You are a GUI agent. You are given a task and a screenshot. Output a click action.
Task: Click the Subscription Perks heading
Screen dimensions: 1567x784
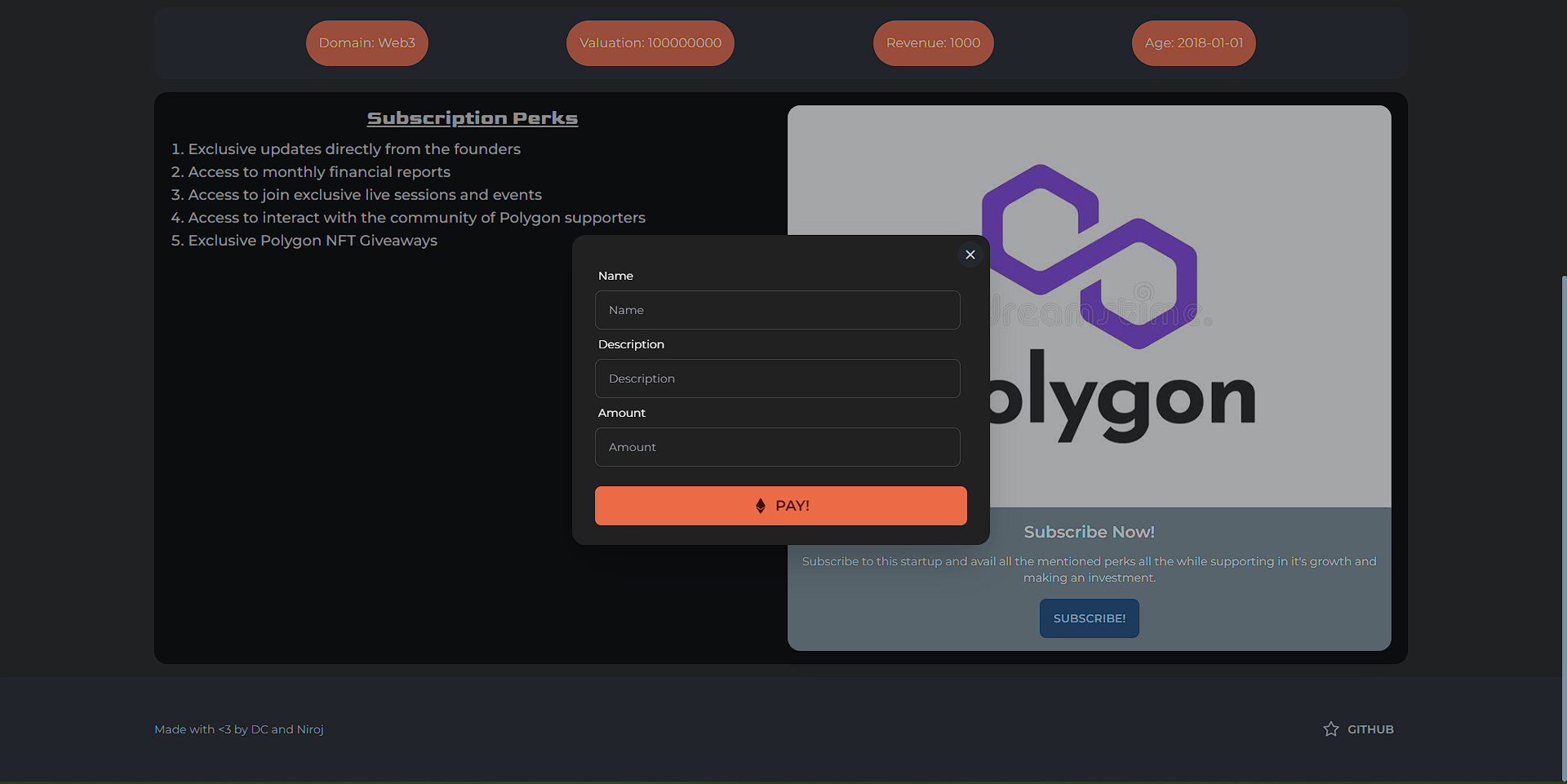(472, 118)
